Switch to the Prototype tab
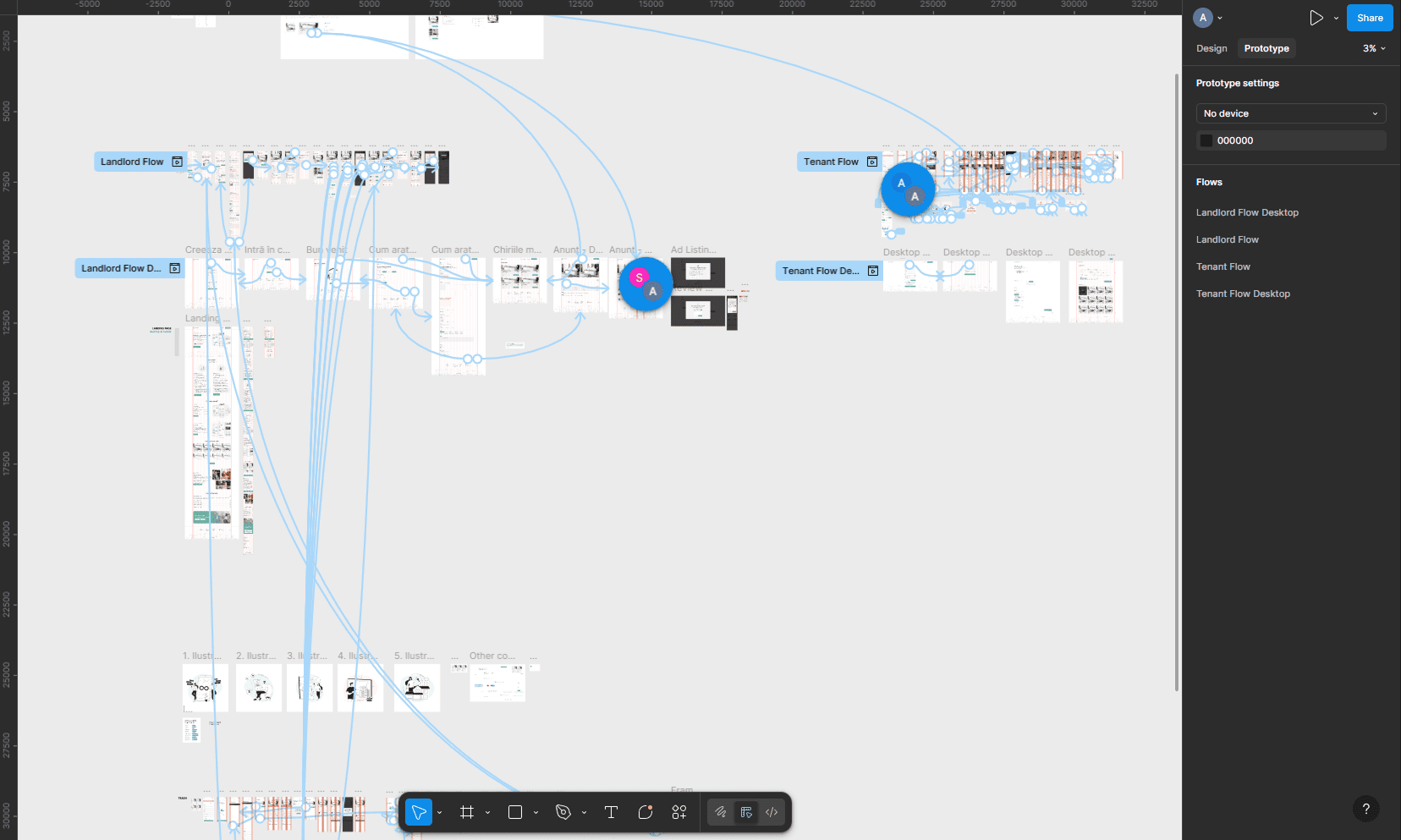1401x840 pixels. click(x=1266, y=48)
